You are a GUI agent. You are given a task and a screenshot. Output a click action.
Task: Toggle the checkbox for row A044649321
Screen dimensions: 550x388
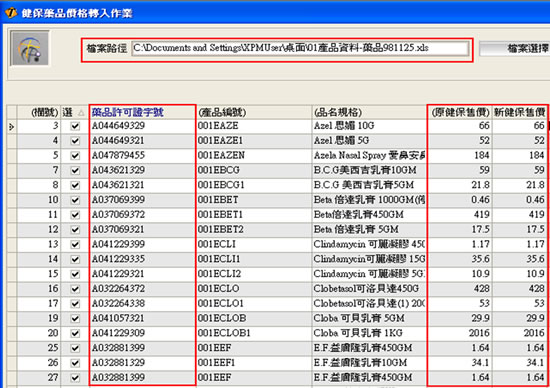coord(75,141)
